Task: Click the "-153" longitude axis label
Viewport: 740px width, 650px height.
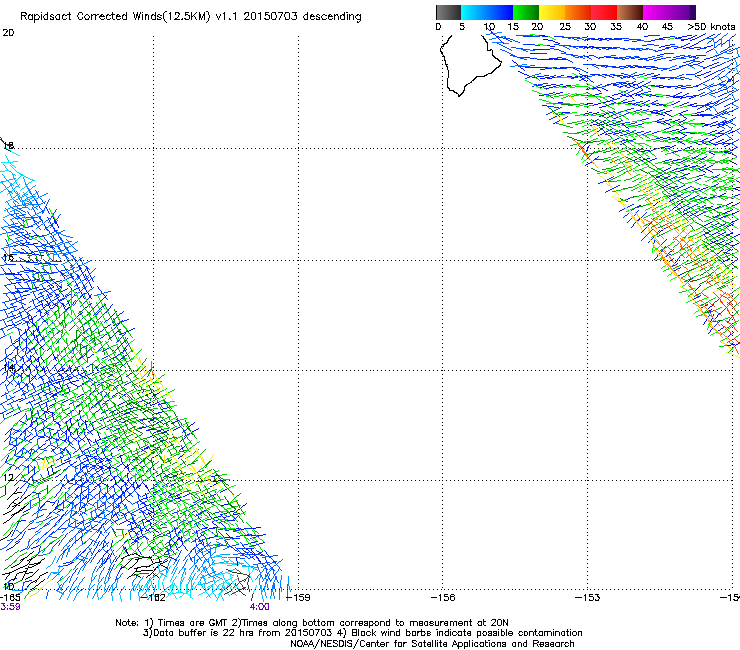Action: tap(588, 597)
